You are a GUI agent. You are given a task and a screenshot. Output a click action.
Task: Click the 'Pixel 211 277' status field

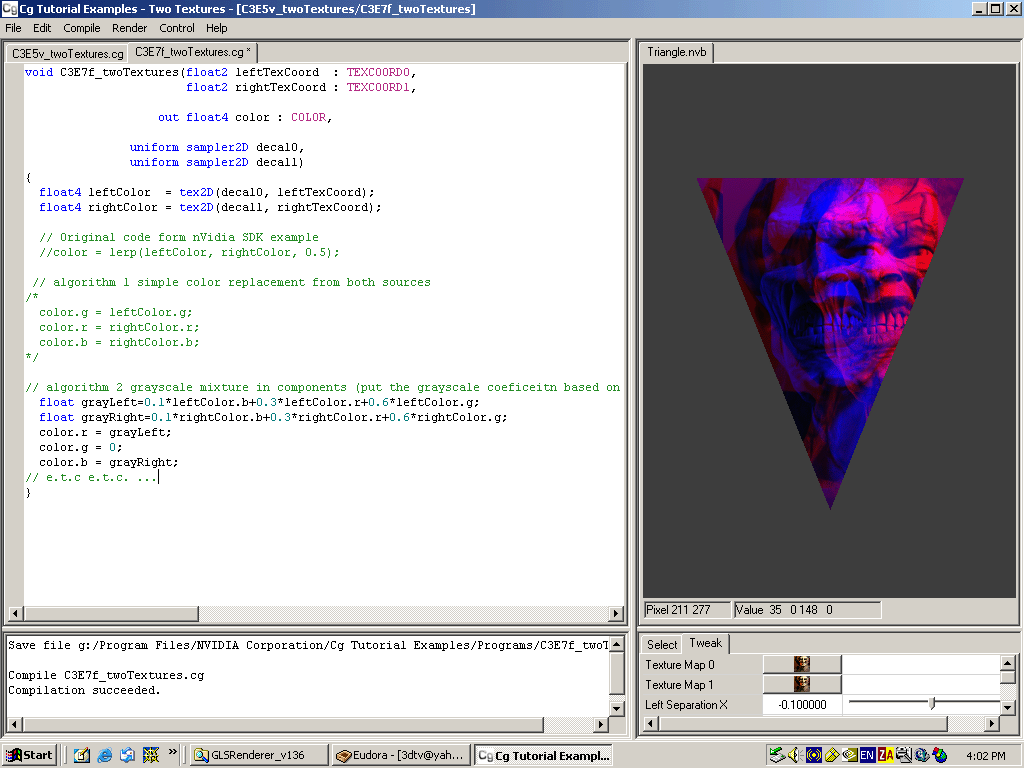(687, 610)
